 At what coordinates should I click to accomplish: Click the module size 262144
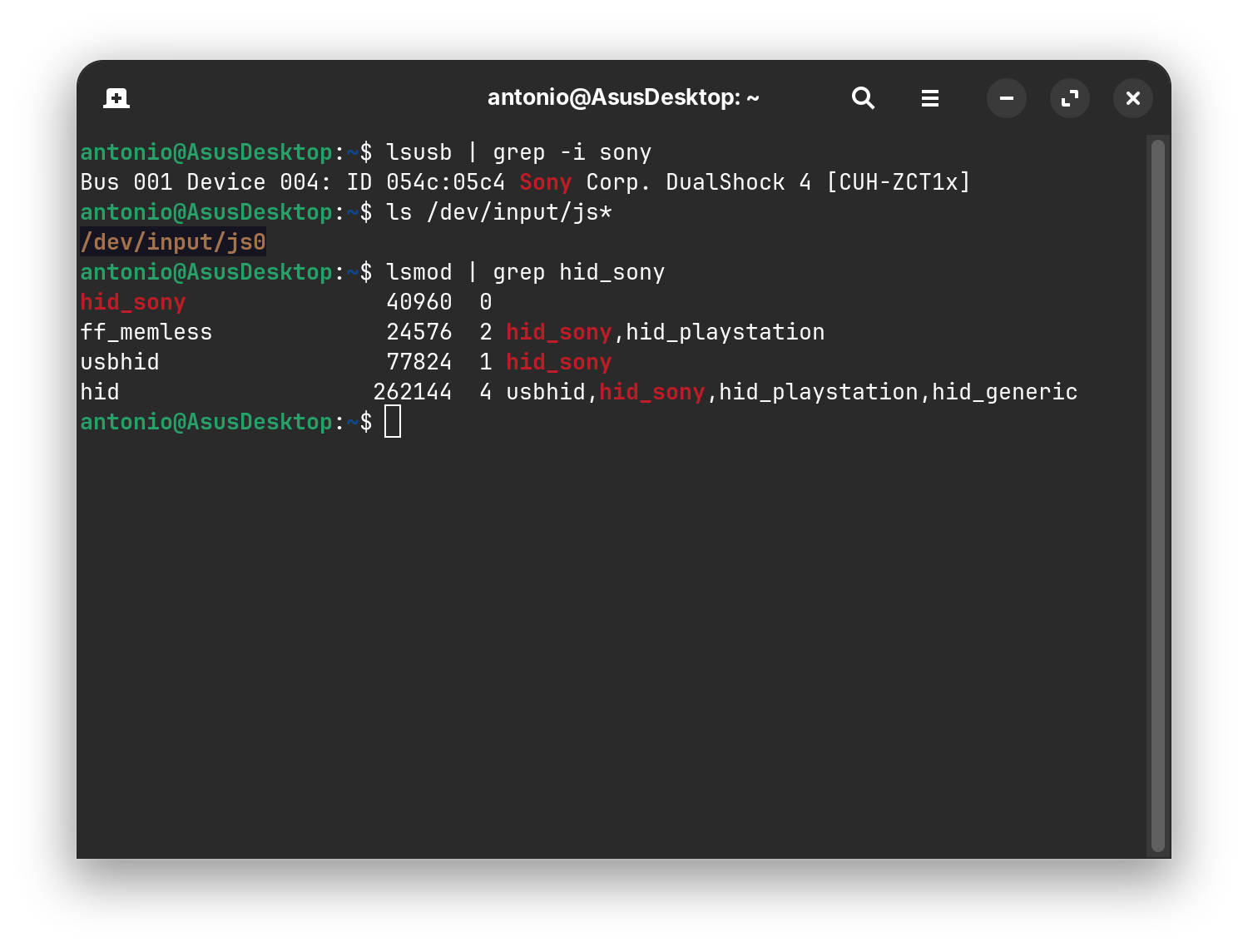413,392
